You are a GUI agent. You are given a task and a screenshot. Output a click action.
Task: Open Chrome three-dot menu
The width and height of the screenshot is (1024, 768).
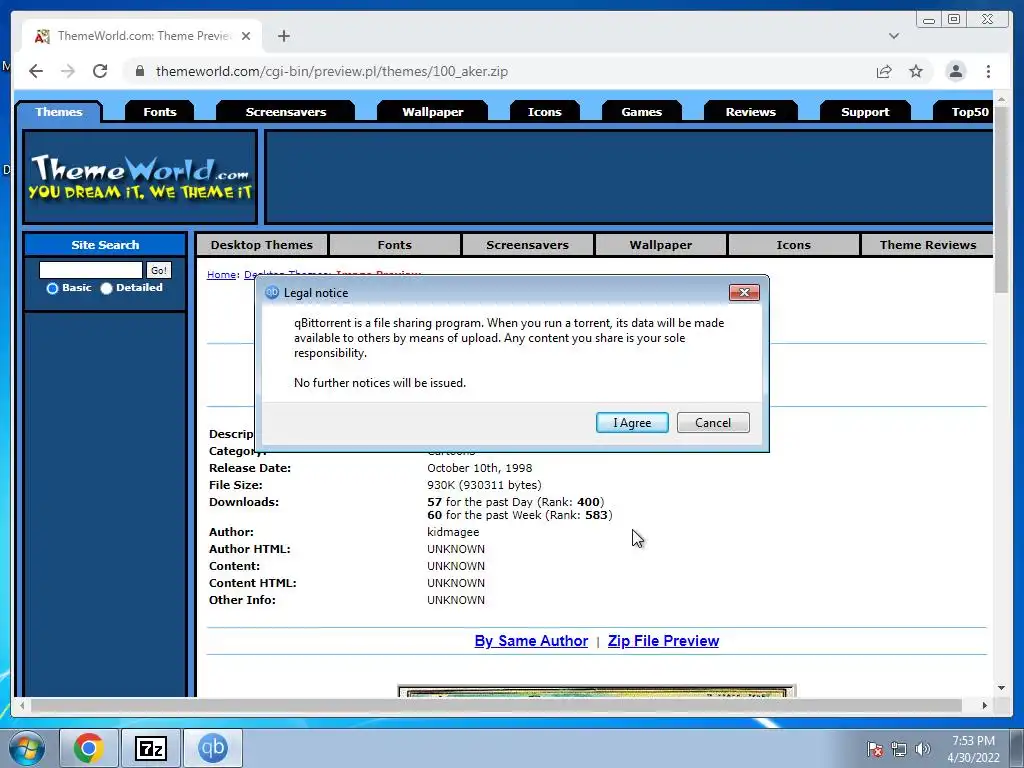988,71
